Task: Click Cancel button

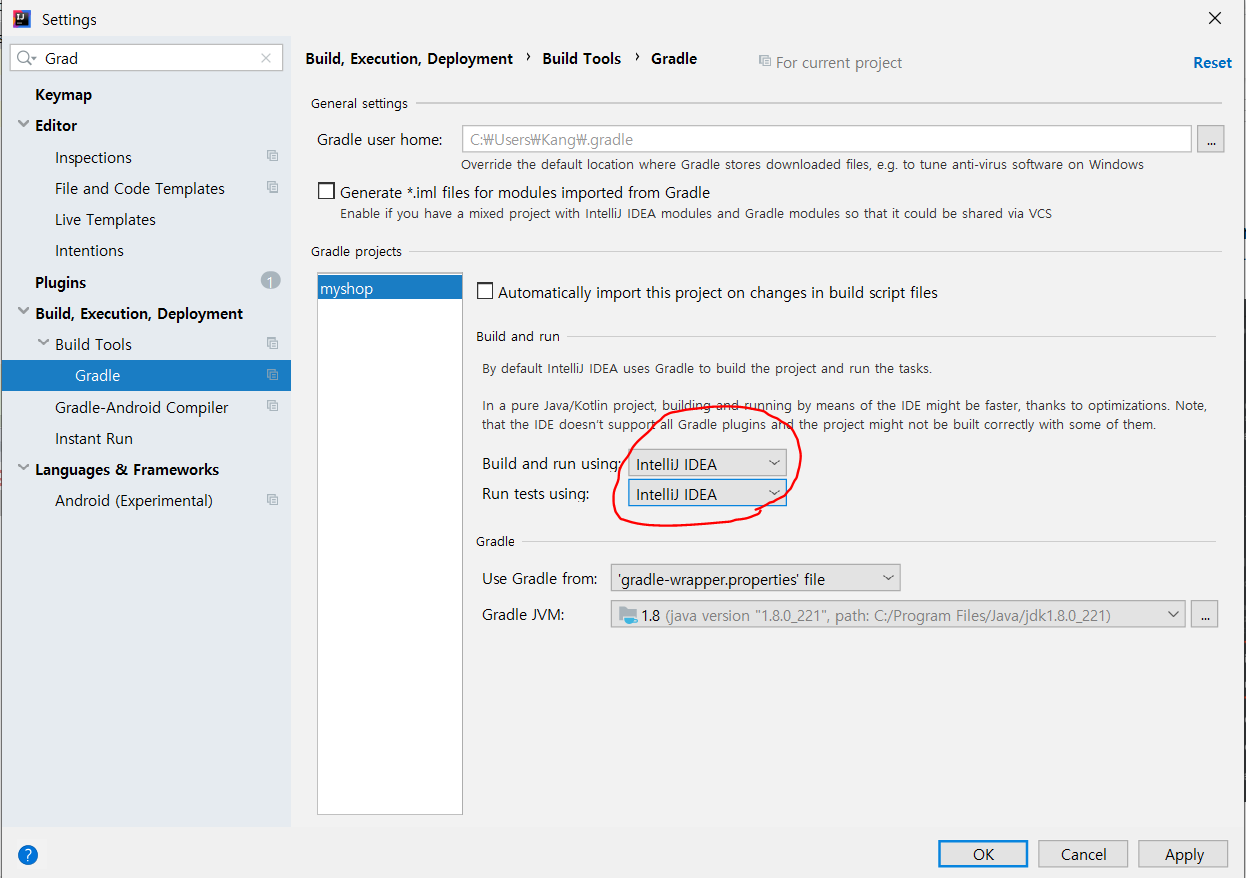Action: point(1083,853)
